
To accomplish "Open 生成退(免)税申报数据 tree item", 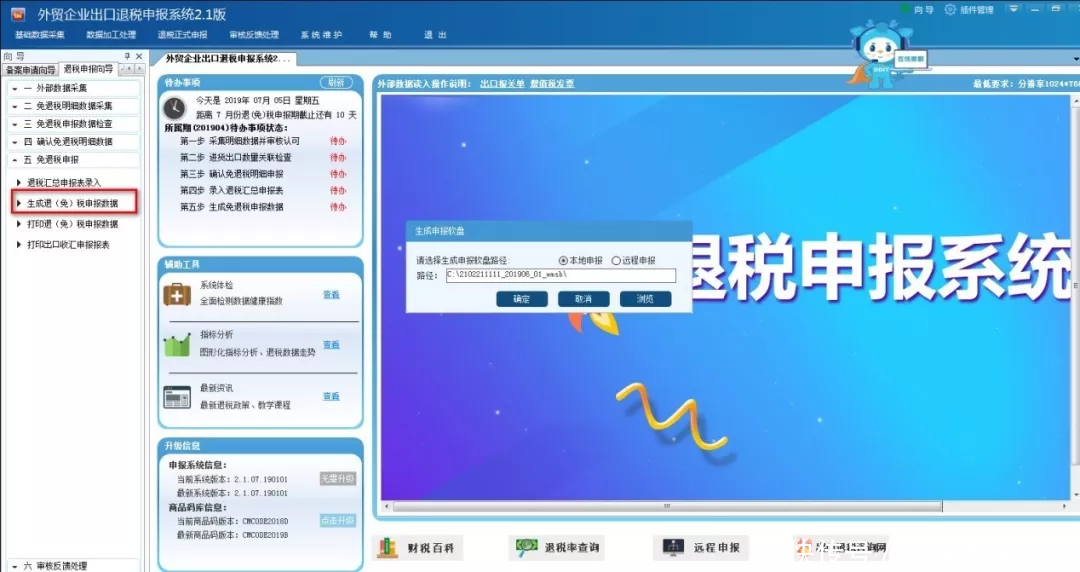I will tap(72, 203).
